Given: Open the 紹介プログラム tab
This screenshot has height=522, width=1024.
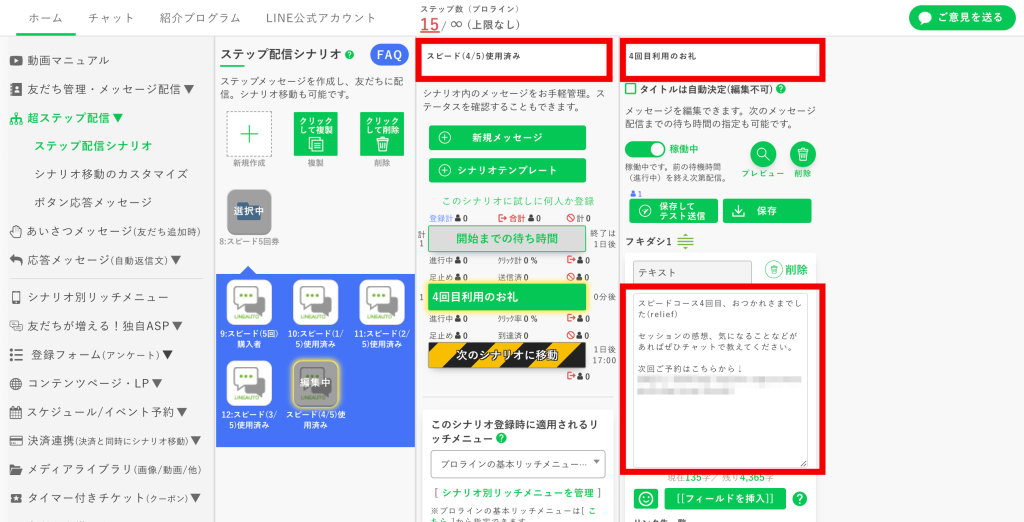Looking at the screenshot, I should 200,18.
